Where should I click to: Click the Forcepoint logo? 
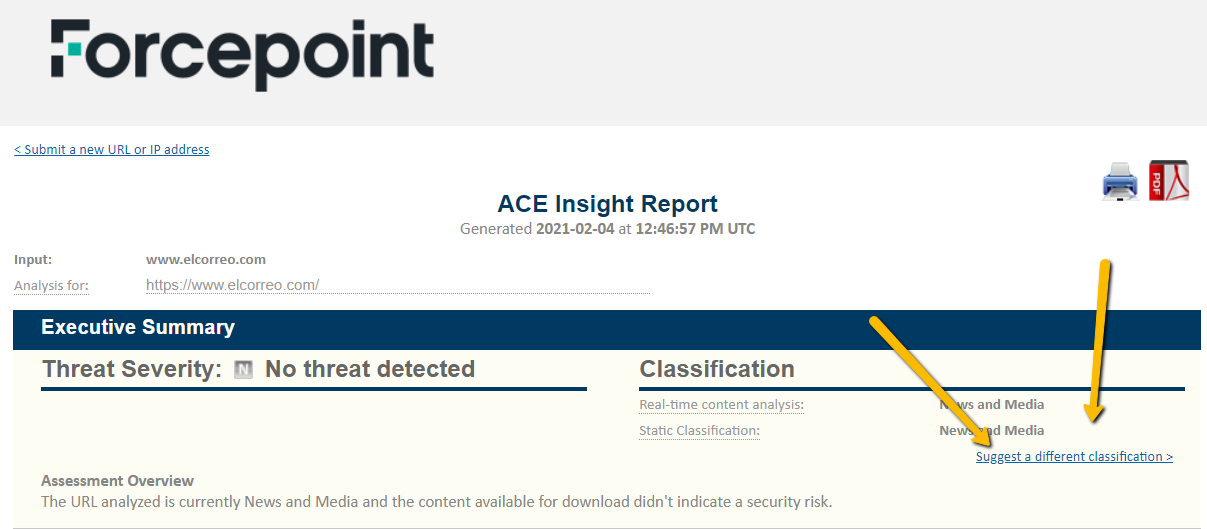242,54
